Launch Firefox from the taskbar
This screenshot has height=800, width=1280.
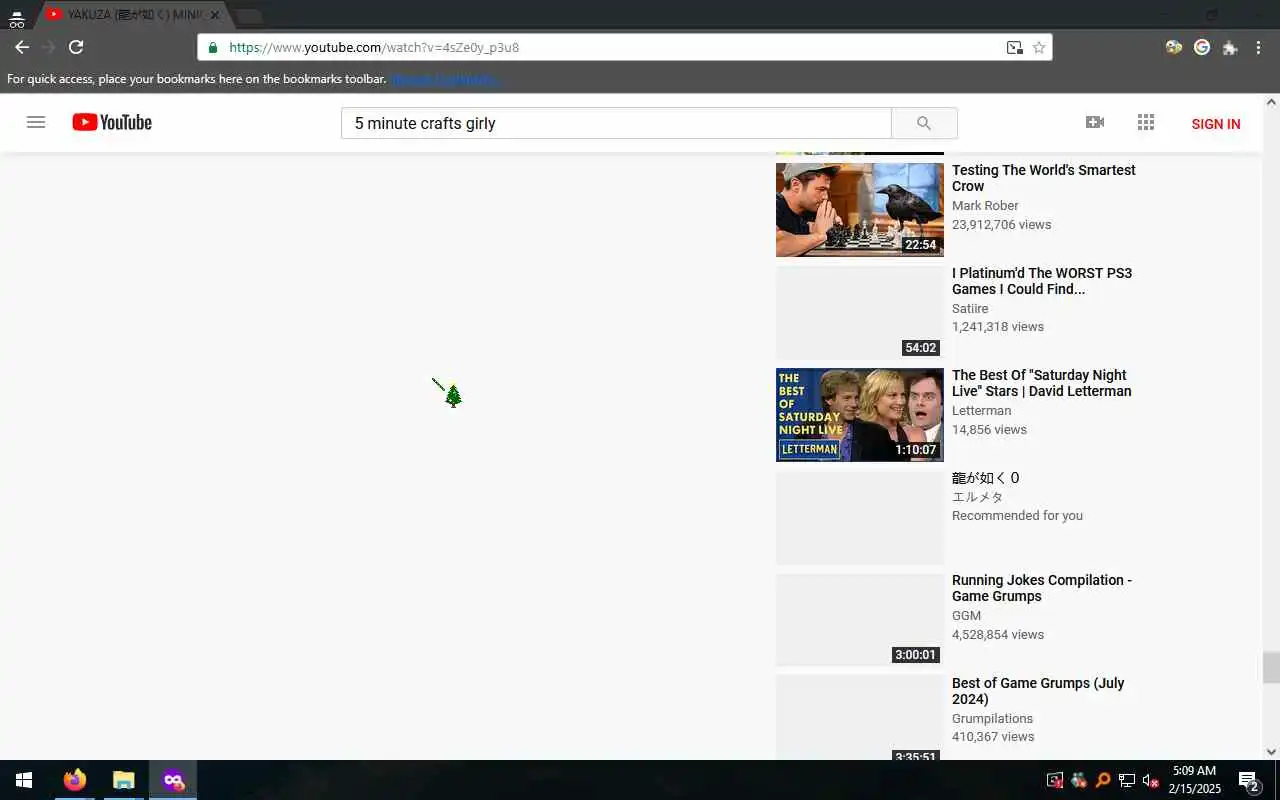click(x=75, y=780)
